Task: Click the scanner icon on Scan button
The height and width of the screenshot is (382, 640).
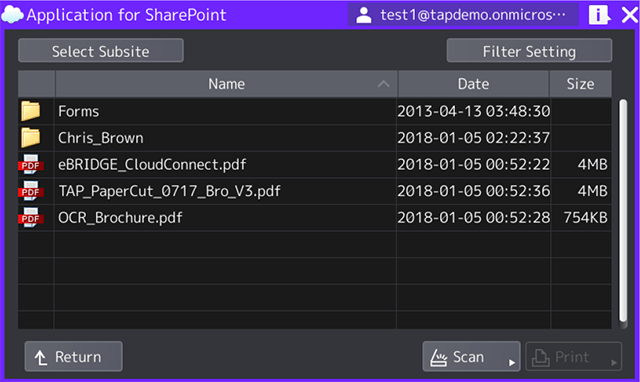Action: pyautogui.click(x=439, y=358)
